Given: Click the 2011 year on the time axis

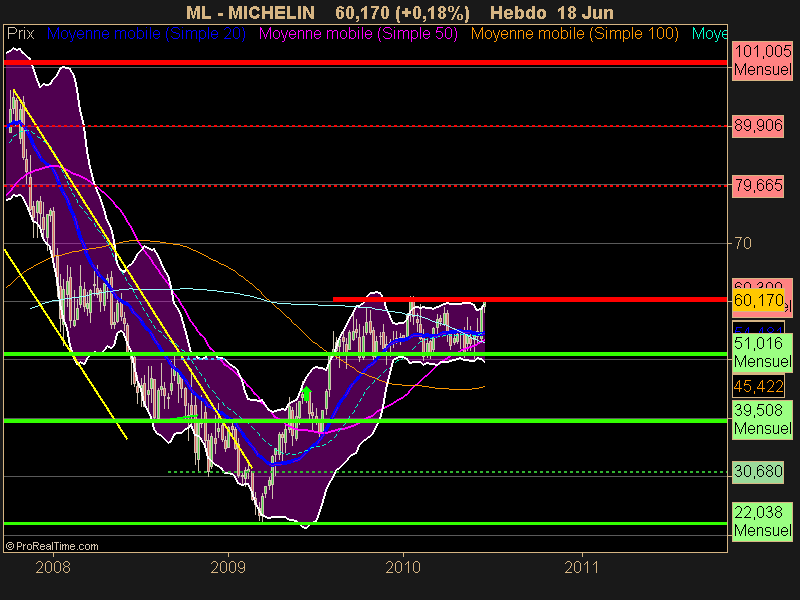Looking at the screenshot, I should pos(582,567).
